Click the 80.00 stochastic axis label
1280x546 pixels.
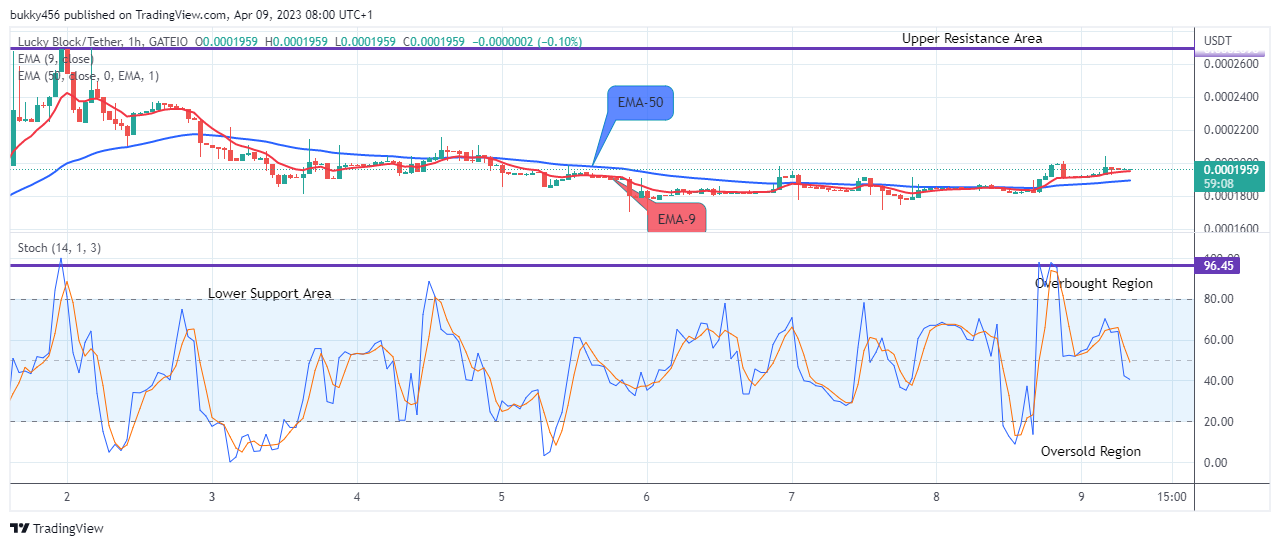[x=1219, y=299]
